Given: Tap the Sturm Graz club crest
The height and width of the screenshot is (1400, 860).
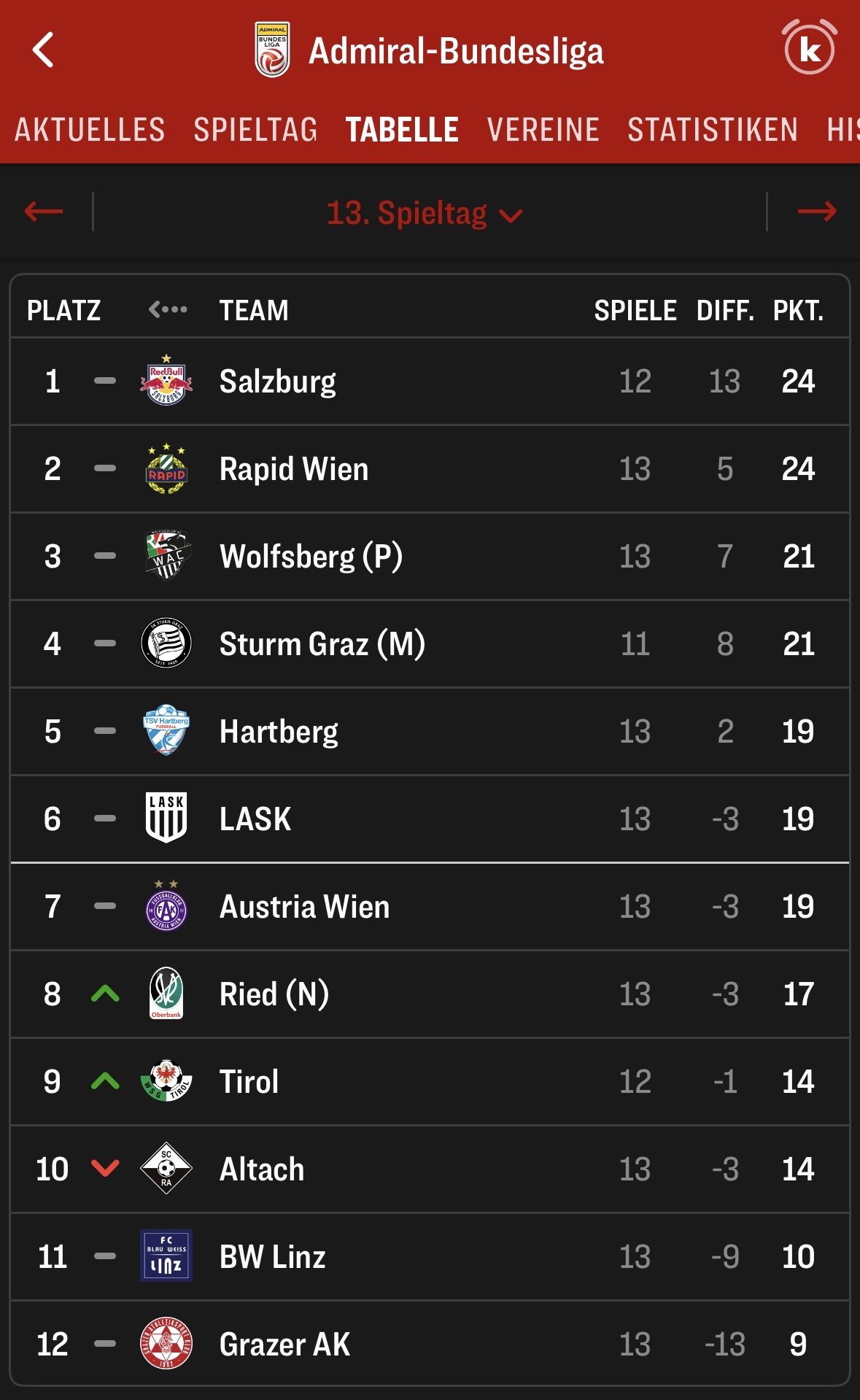Looking at the screenshot, I should [166, 643].
